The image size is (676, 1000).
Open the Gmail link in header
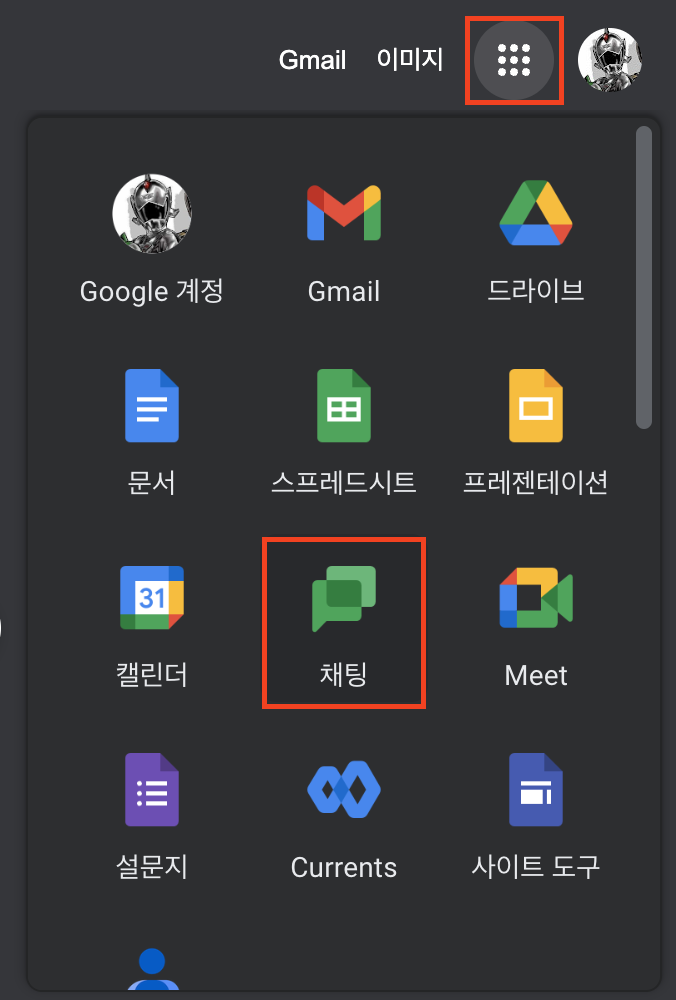(312, 61)
